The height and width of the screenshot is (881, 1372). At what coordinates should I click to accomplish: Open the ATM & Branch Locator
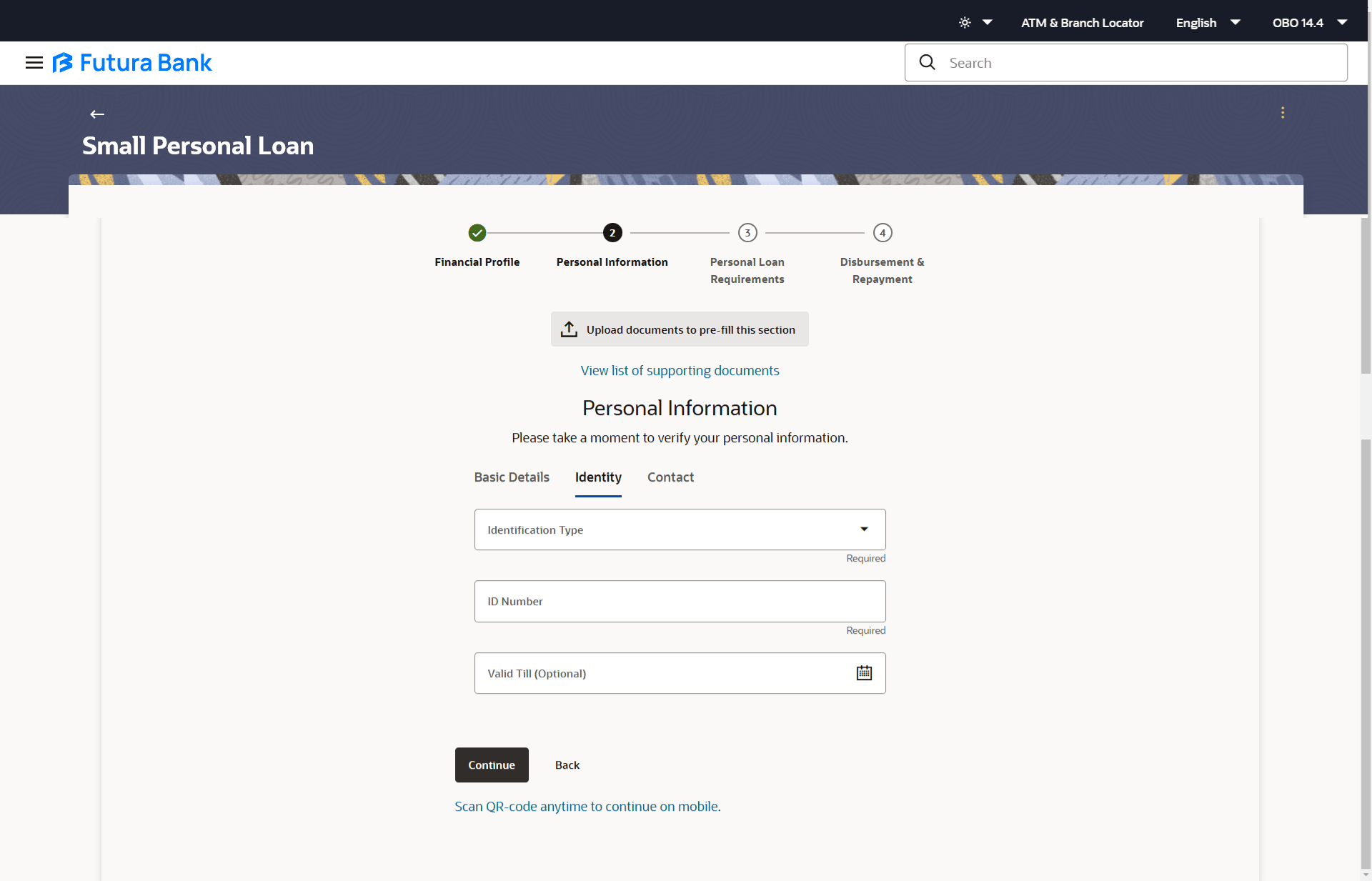coord(1082,23)
